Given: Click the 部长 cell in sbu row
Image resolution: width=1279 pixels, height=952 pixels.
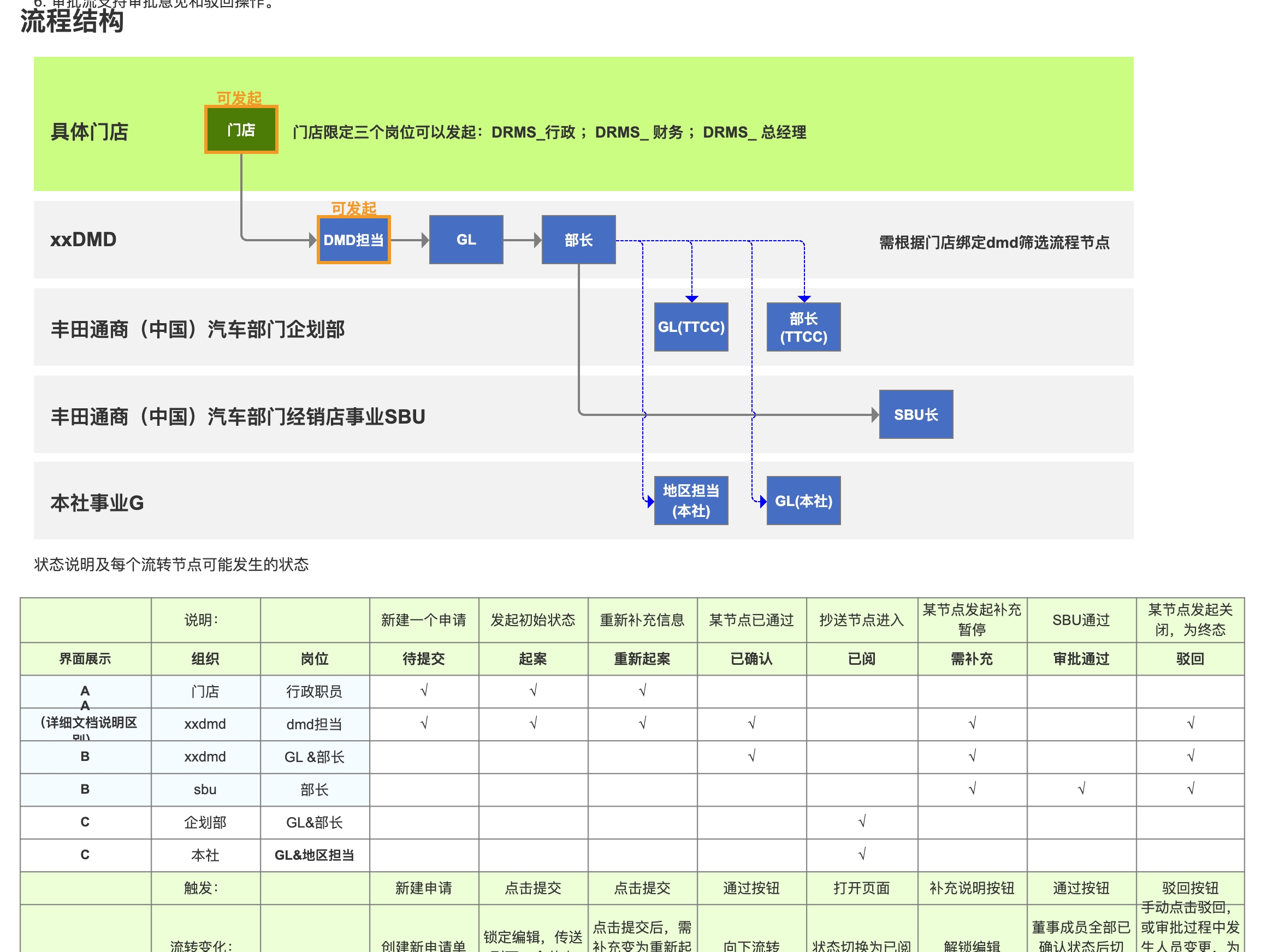Looking at the screenshot, I should click(x=314, y=789).
